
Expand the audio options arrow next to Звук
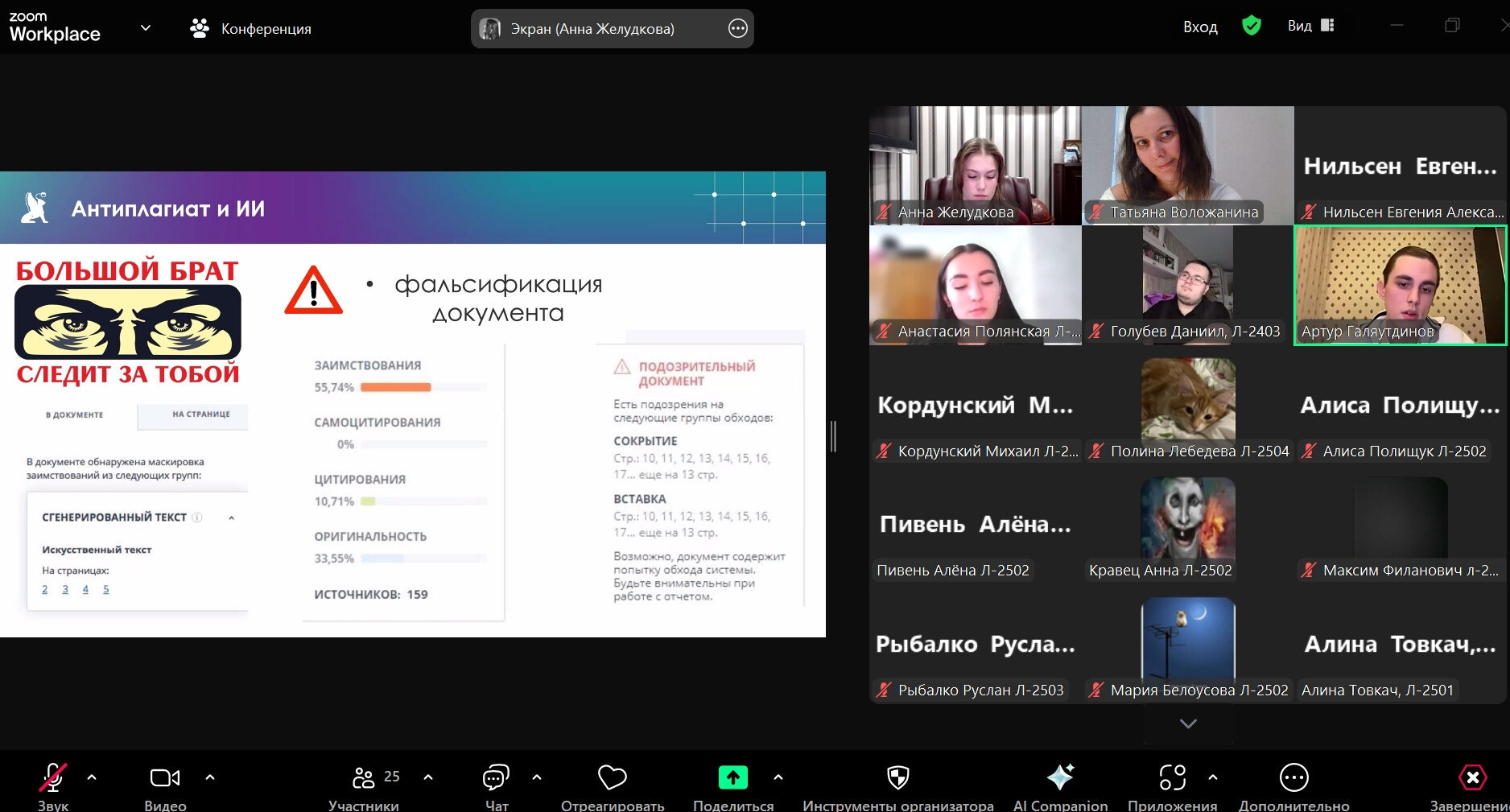[92, 777]
